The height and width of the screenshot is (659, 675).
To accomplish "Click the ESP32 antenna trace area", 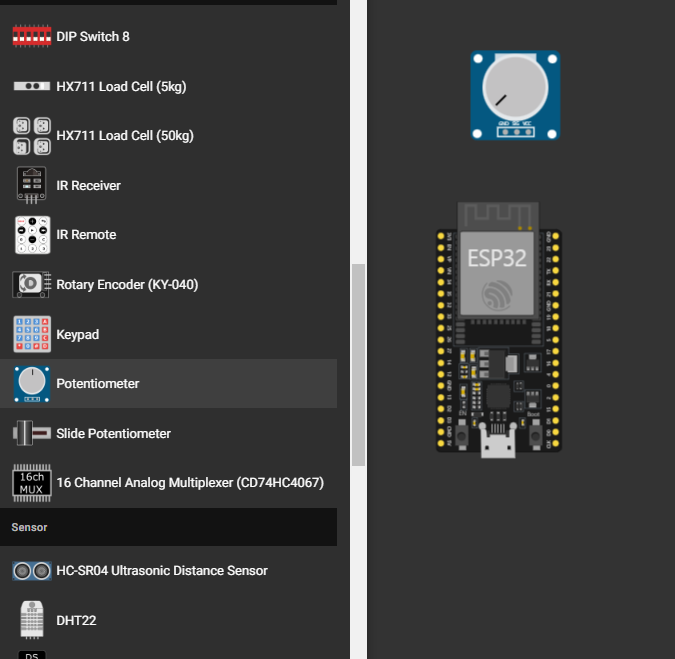I will (x=498, y=216).
